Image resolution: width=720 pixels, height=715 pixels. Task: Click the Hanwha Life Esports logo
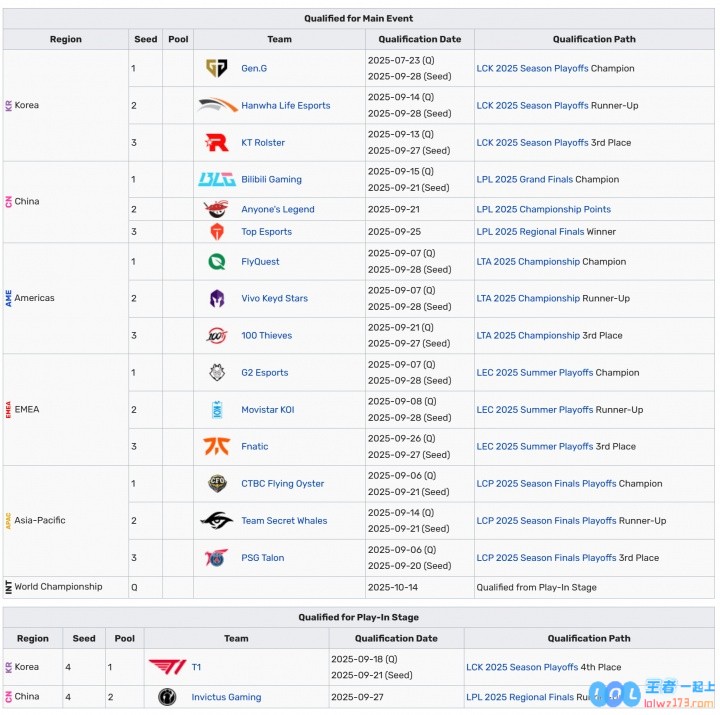pyautogui.click(x=217, y=105)
